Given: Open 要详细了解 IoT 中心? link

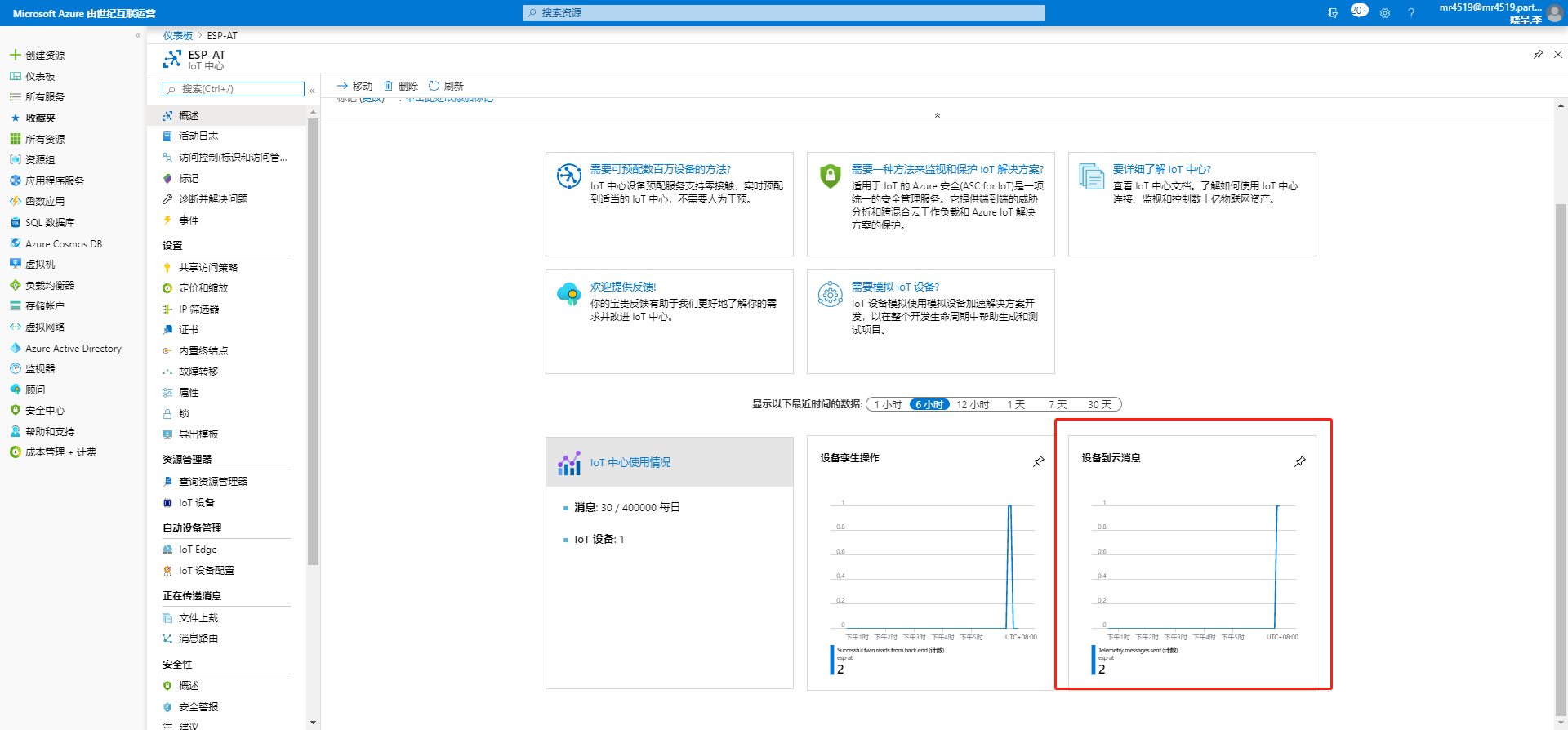Looking at the screenshot, I should (x=1161, y=169).
